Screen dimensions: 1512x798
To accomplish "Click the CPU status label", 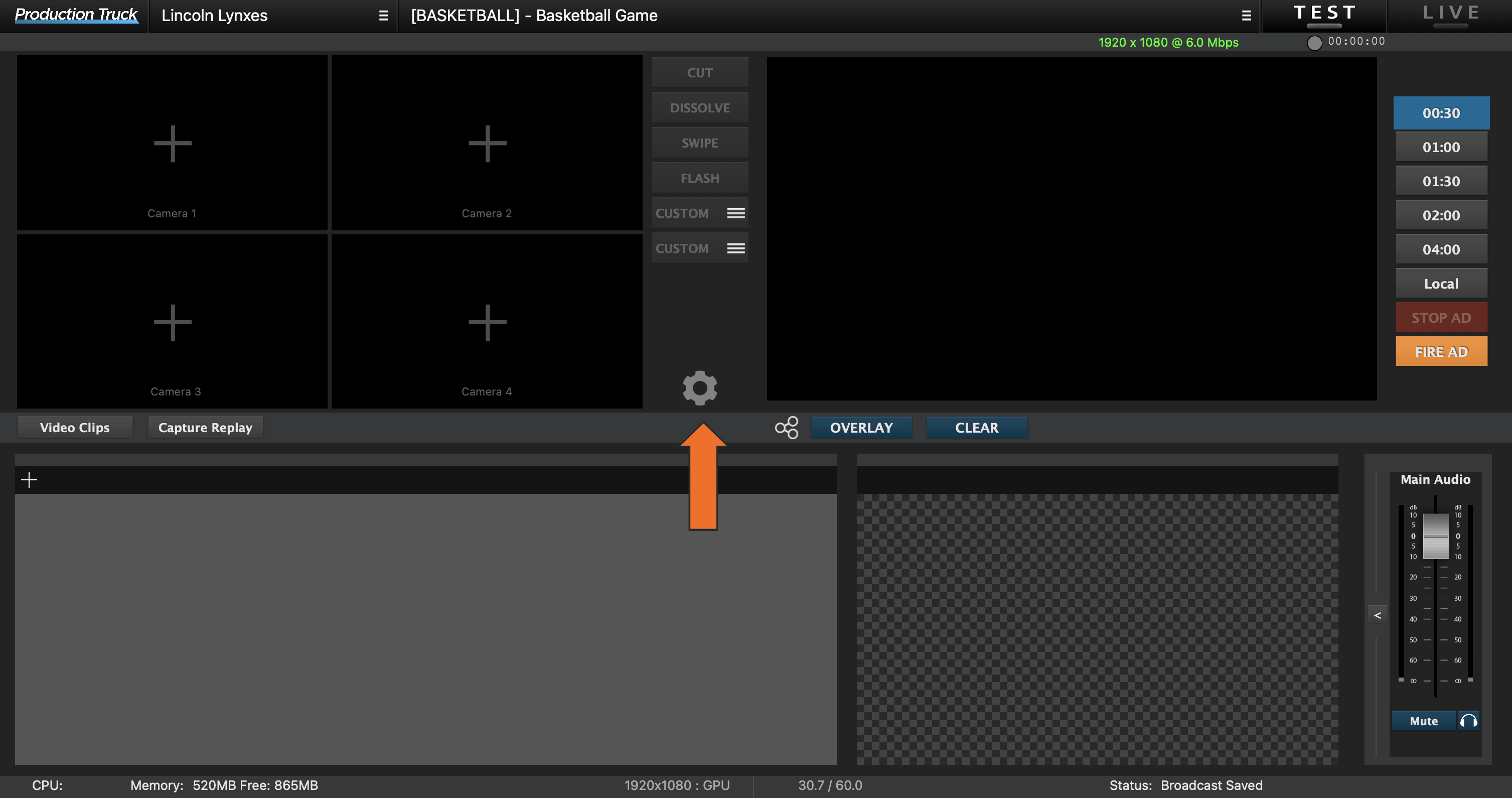I will click(x=47, y=785).
